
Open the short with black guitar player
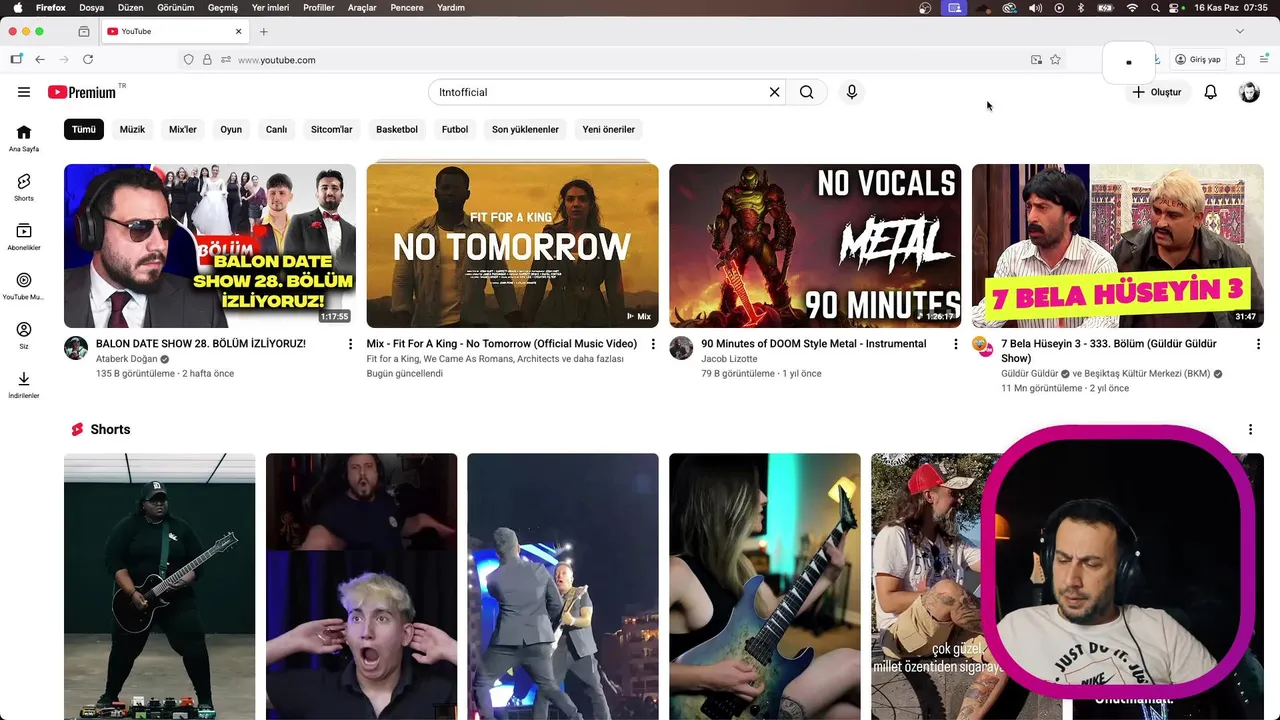click(x=160, y=586)
